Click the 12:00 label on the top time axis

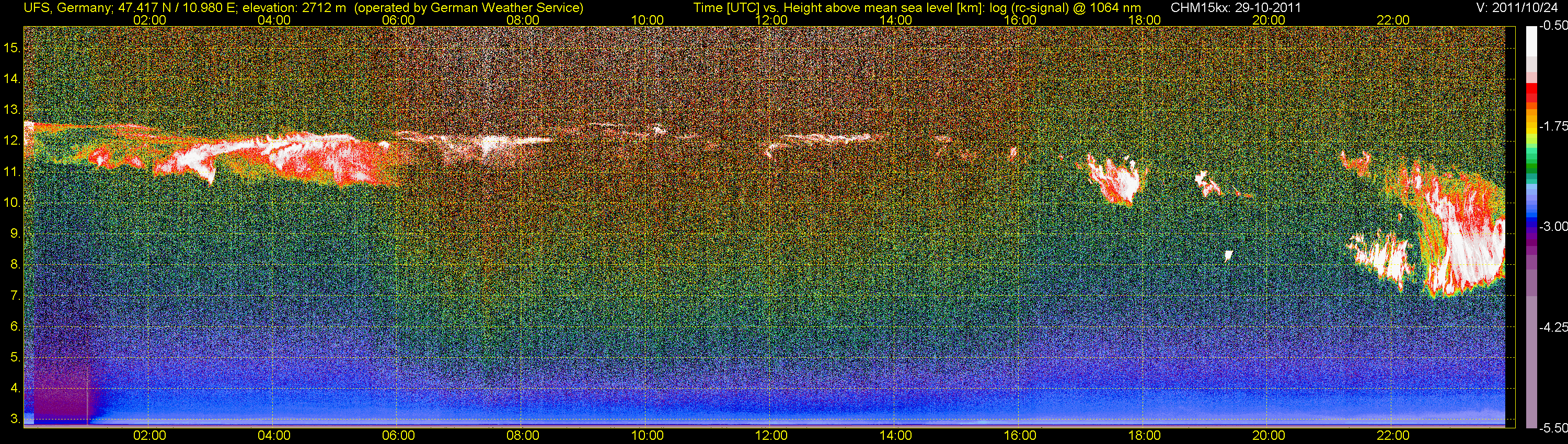tap(771, 20)
